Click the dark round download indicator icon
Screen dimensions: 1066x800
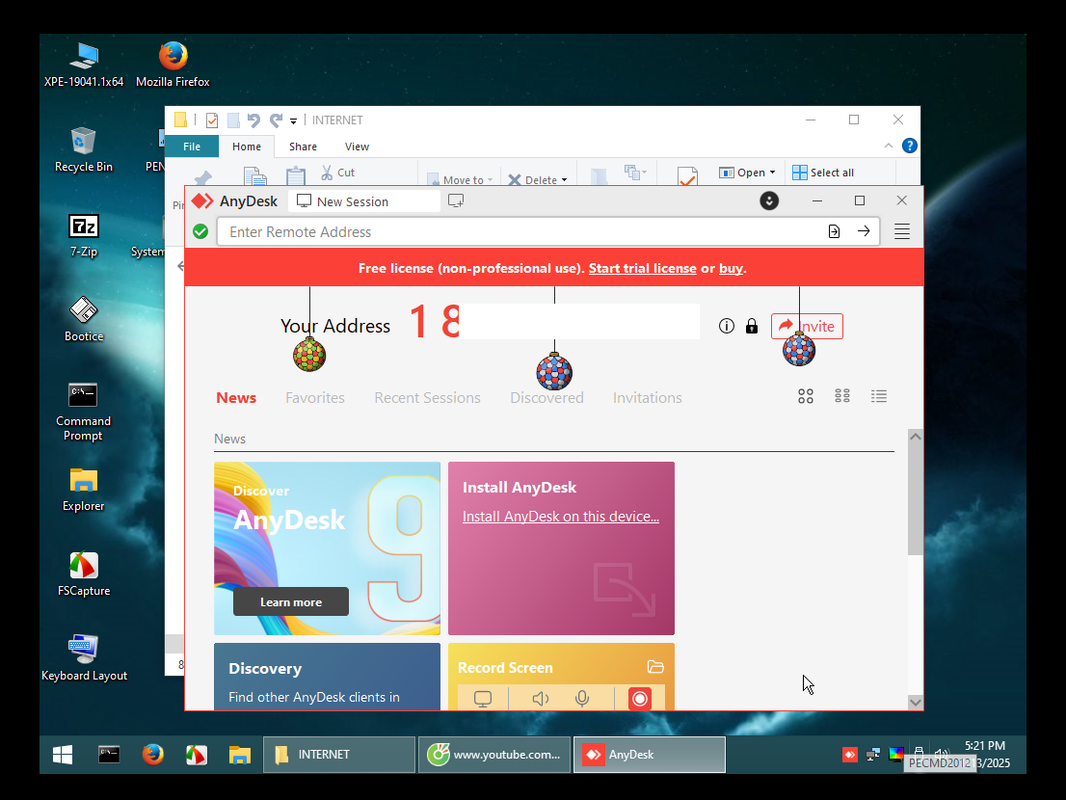(769, 201)
